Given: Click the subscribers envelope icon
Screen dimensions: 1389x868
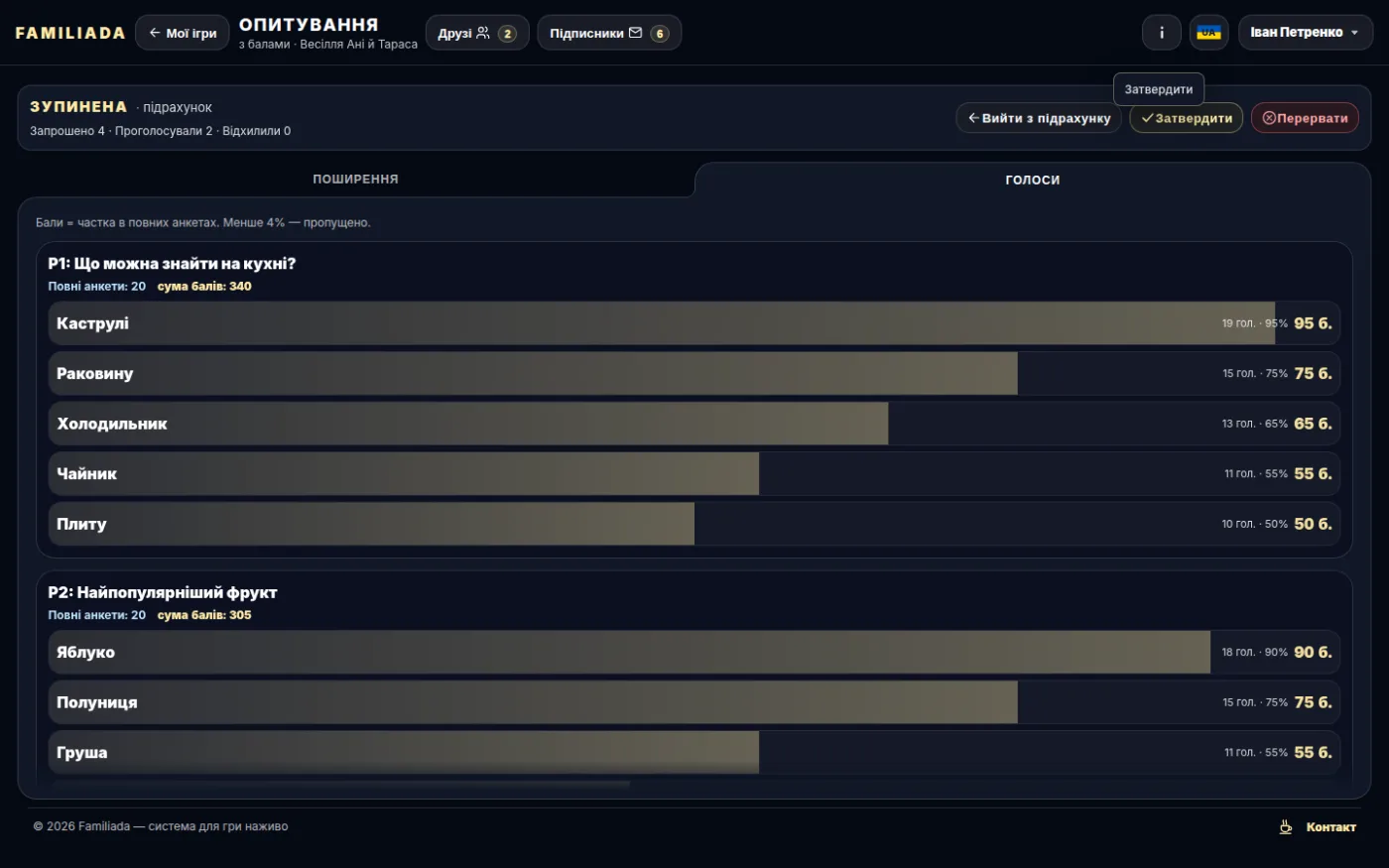Looking at the screenshot, I should [x=635, y=33].
